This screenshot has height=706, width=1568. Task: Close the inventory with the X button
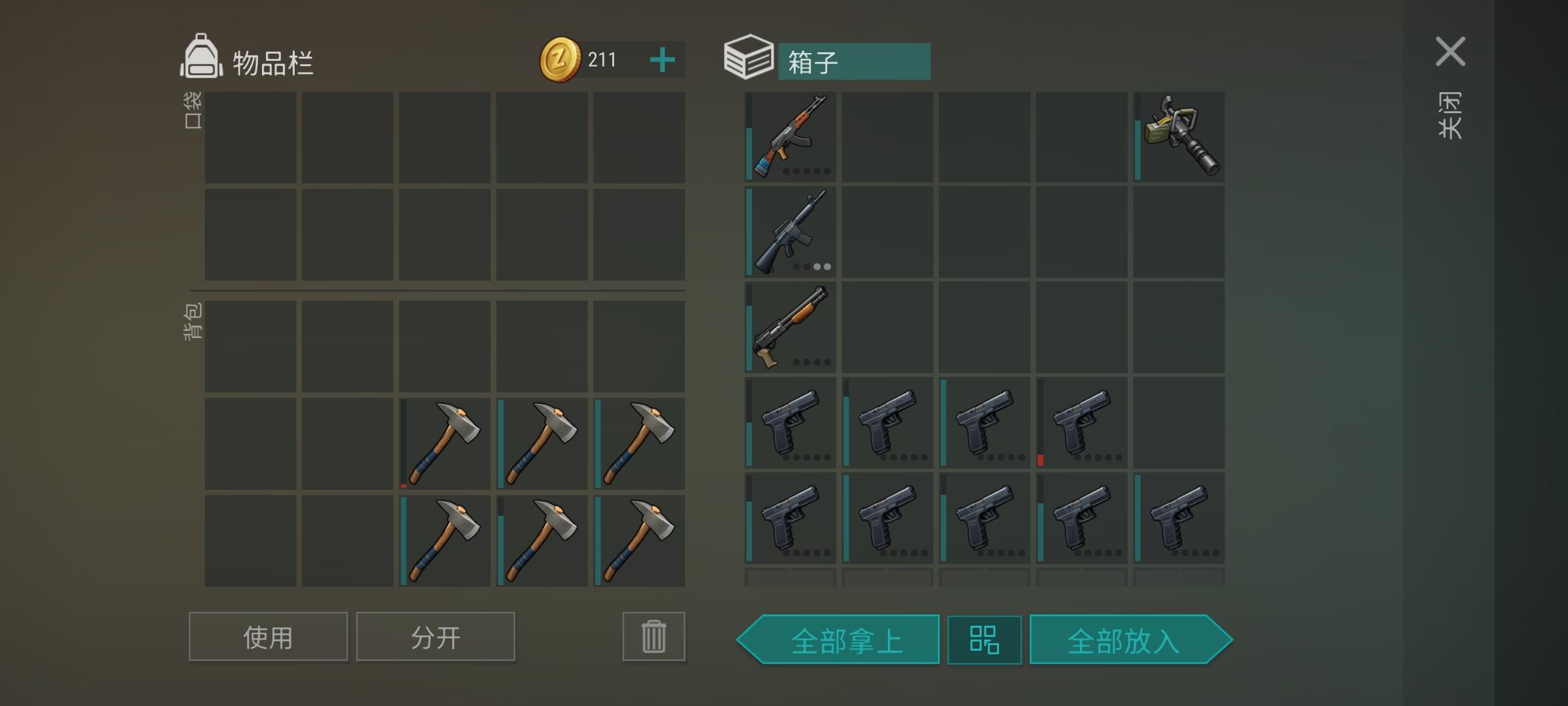(1450, 52)
